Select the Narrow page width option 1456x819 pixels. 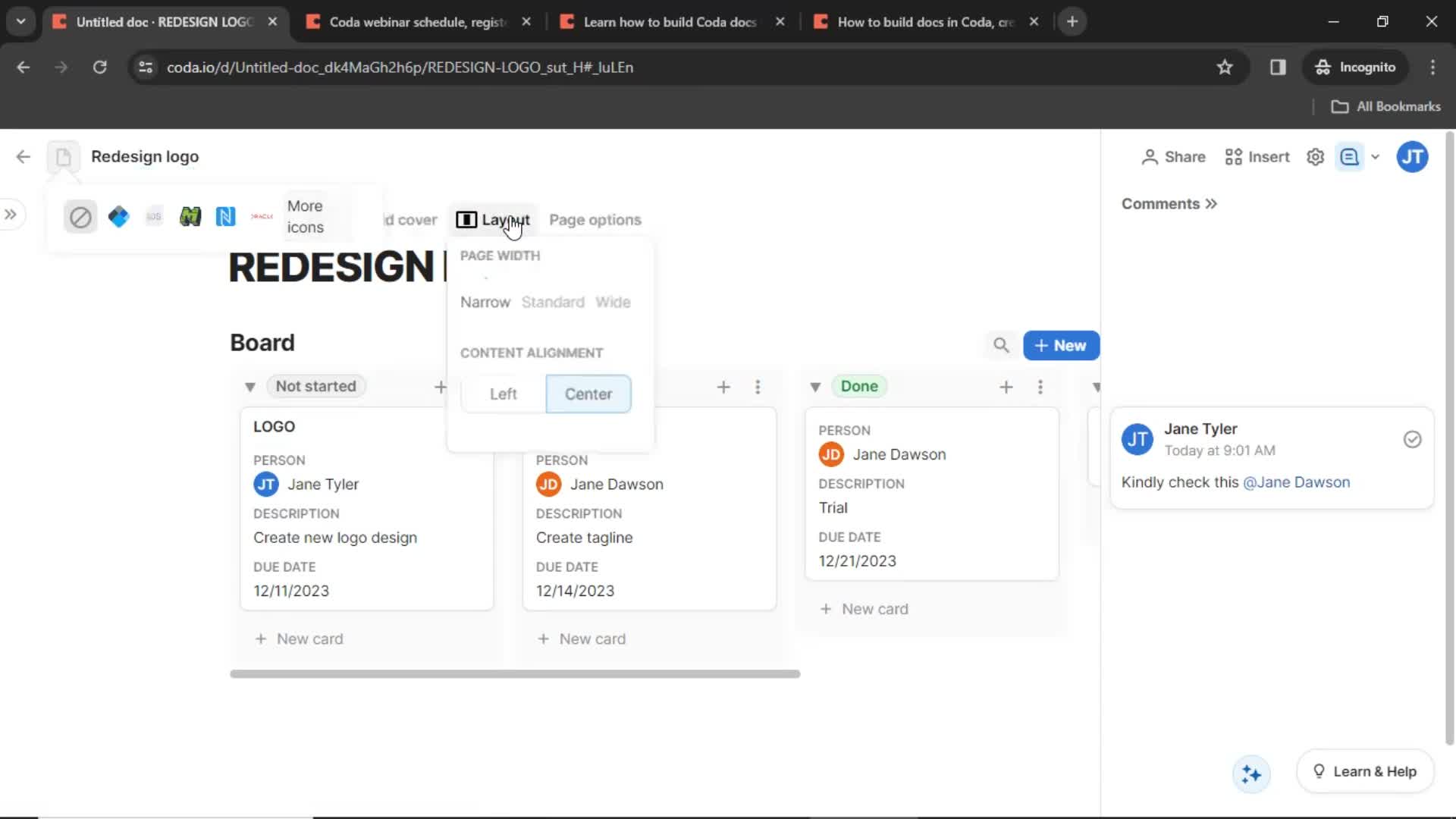point(485,302)
